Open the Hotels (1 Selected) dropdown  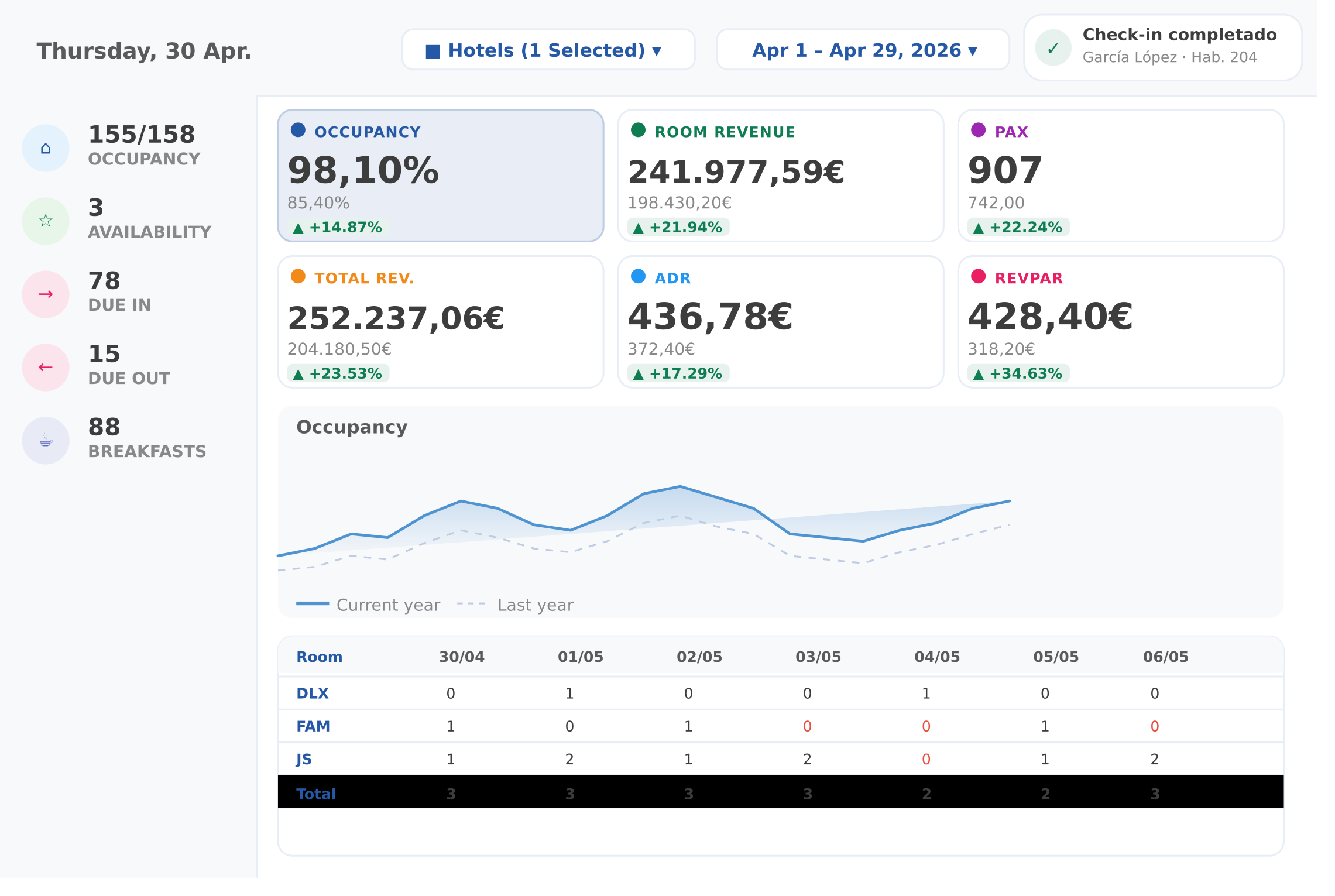tap(548, 50)
